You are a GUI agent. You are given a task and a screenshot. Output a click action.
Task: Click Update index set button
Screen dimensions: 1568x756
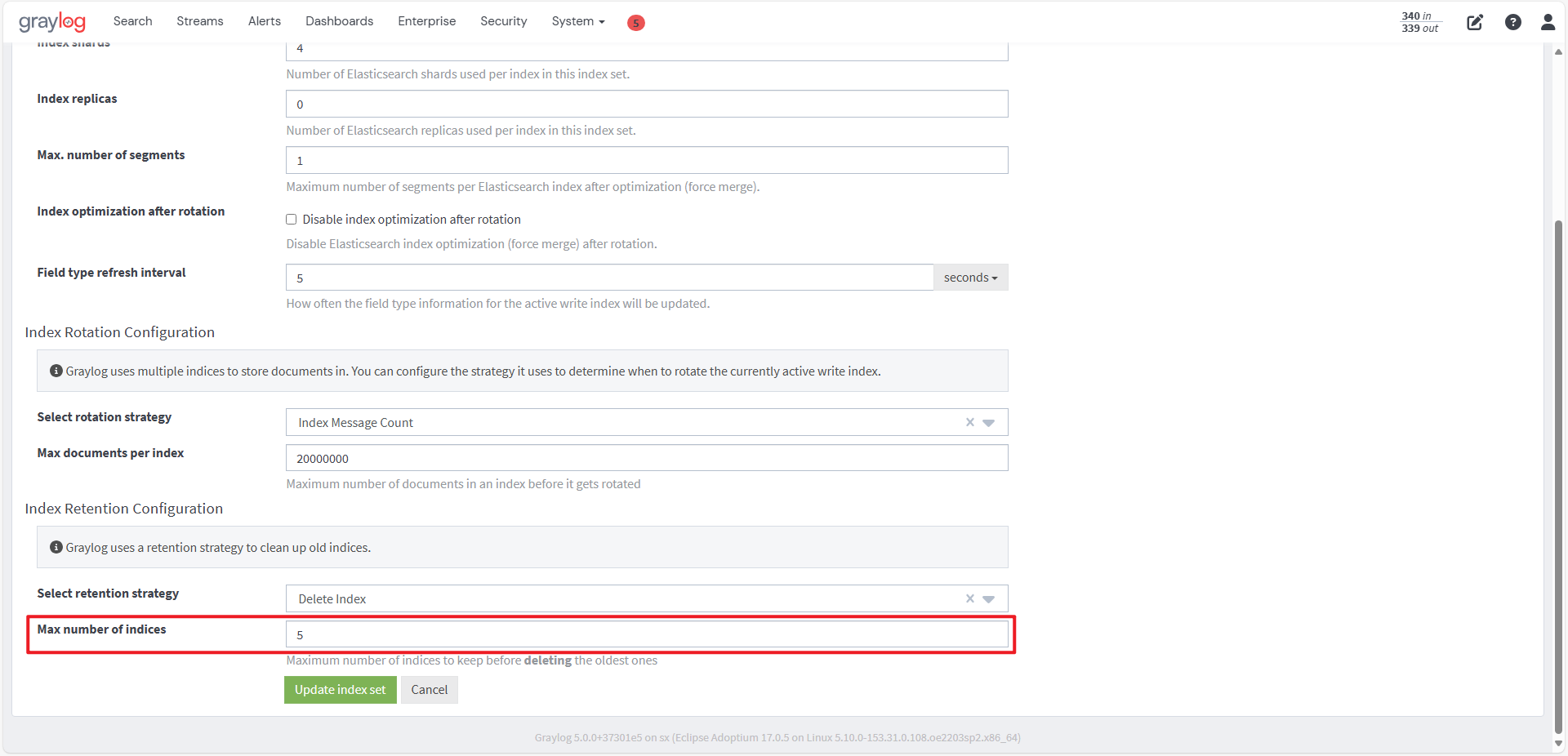(341, 690)
